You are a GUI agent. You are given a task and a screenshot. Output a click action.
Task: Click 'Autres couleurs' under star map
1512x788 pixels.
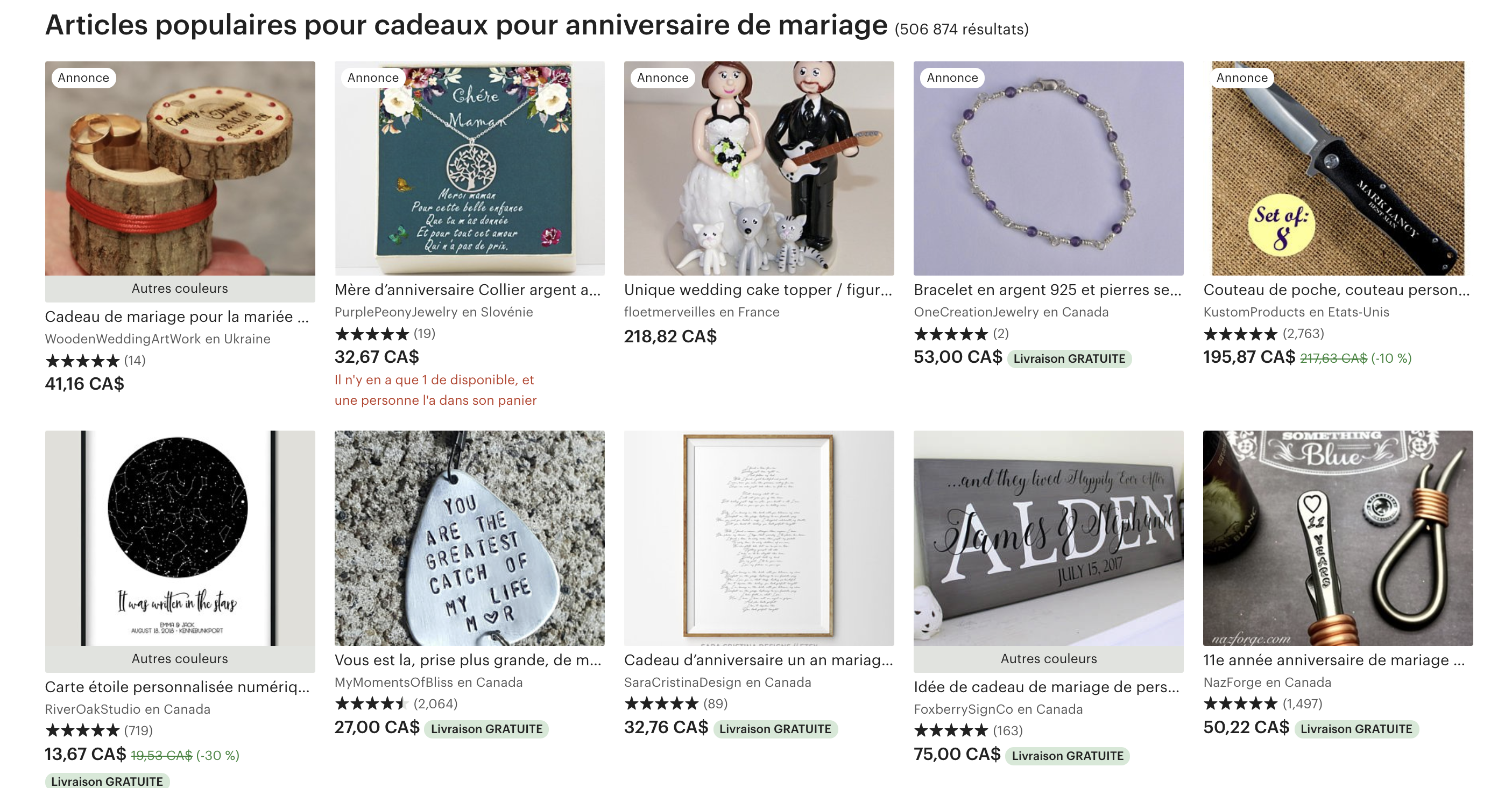click(x=180, y=658)
